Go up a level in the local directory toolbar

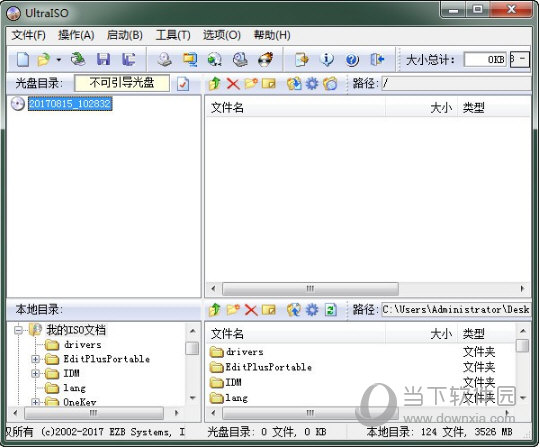coord(215,310)
